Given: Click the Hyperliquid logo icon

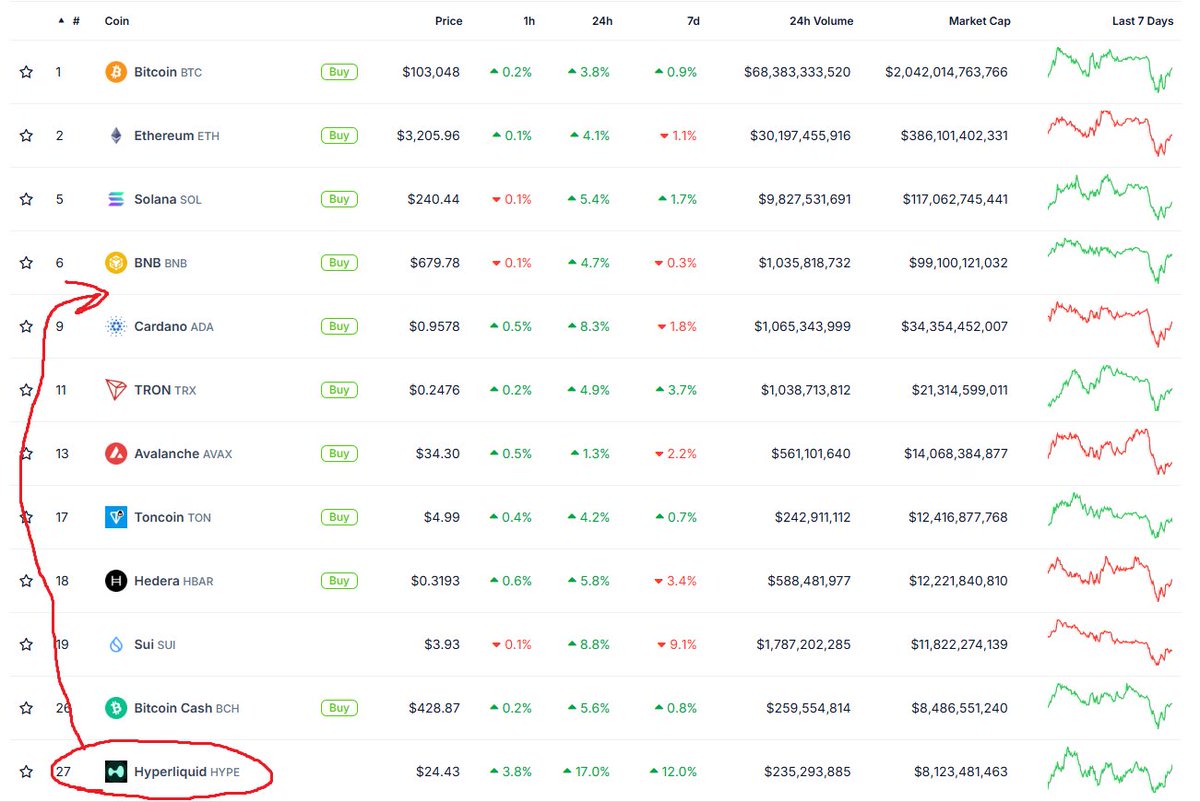Looking at the screenshot, I should click(x=116, y=771).
